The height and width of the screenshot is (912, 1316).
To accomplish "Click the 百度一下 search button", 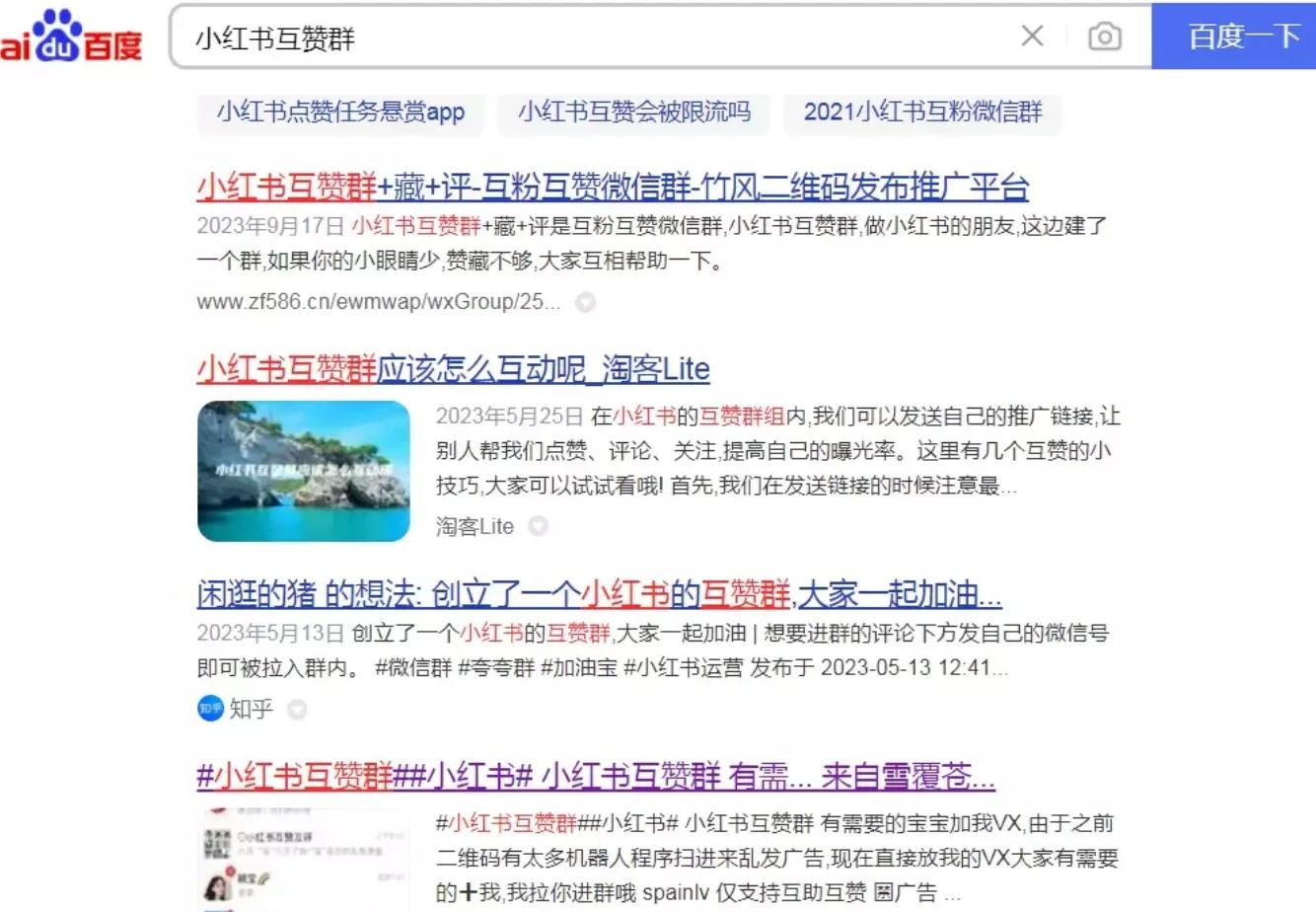I will (1234, 37).
